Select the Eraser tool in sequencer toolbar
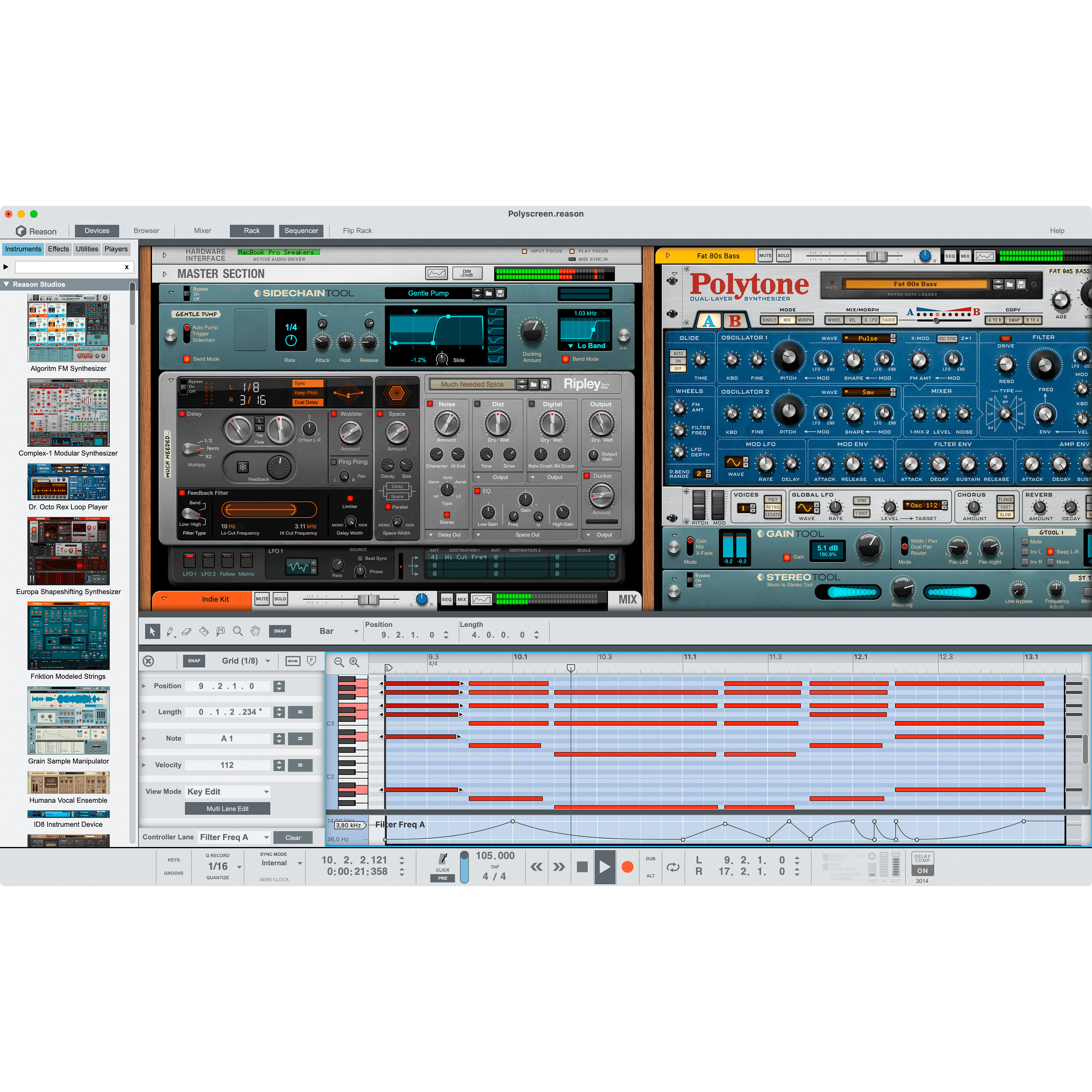This screenshot has height=1092, width=1092. coord(187,631)
